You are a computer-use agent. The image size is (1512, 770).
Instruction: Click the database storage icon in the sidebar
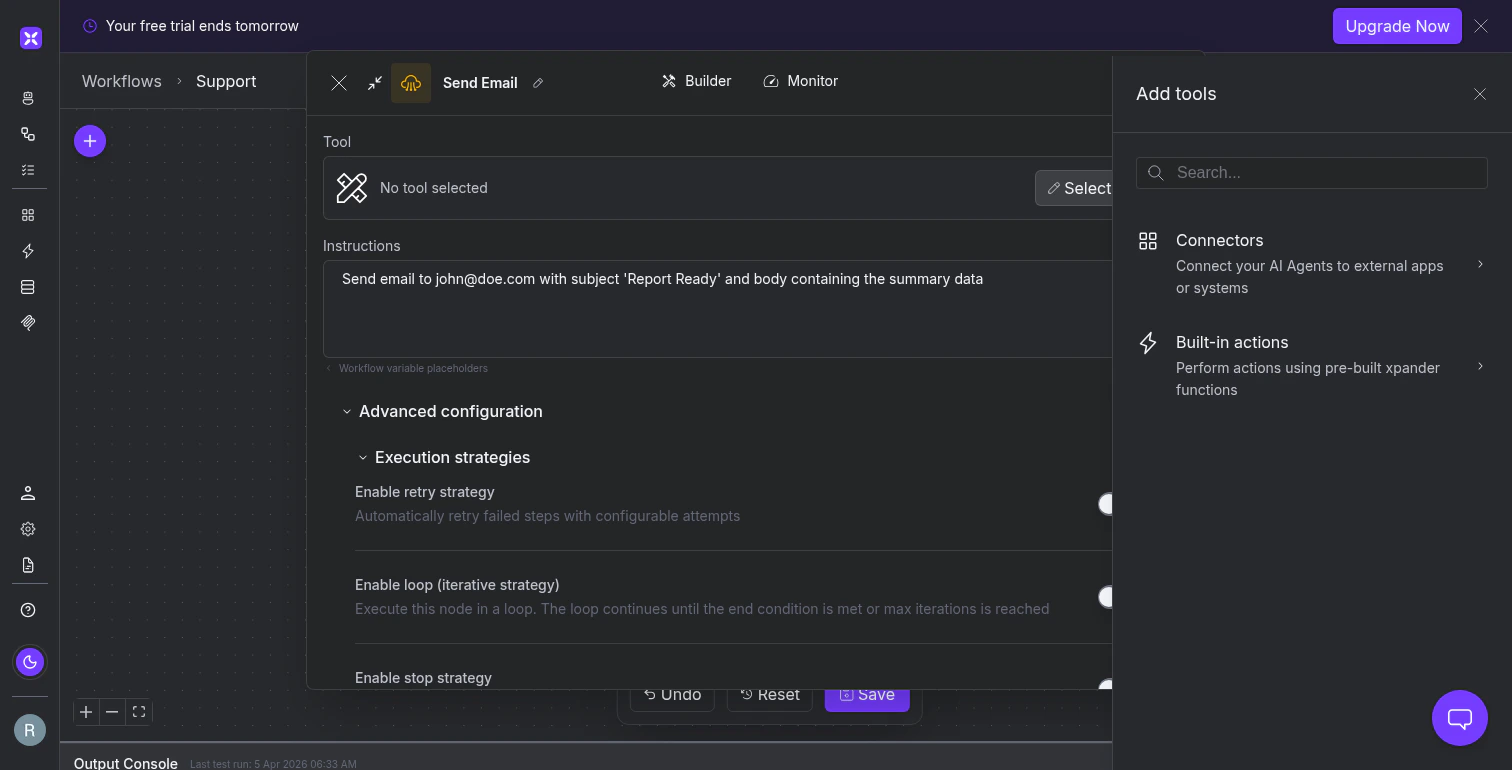click(x=28, y=287)
